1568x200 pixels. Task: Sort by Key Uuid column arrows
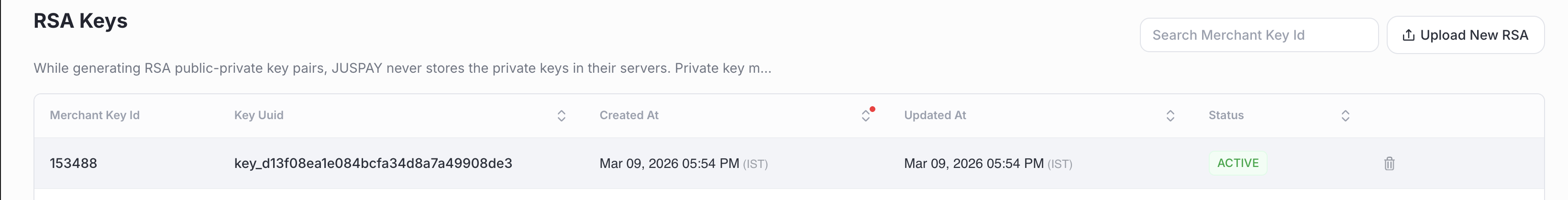coord(561,116)
